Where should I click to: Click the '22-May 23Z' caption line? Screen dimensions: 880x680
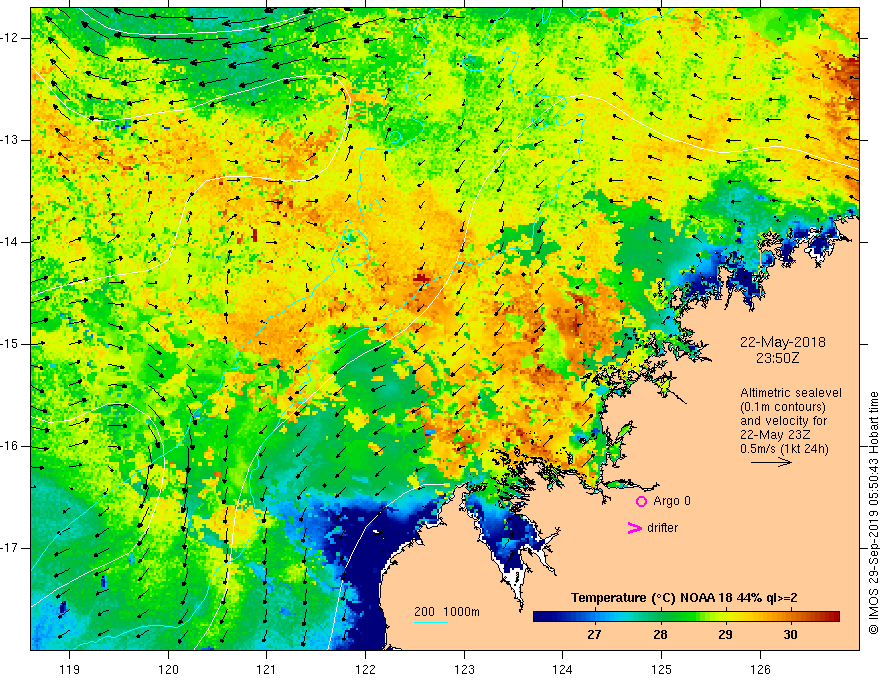[775, 435]
